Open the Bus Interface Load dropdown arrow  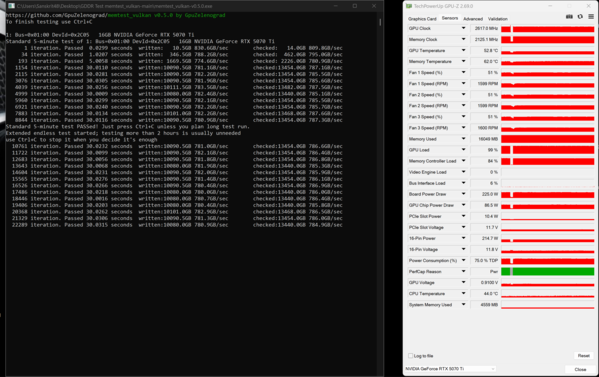pyautogui.click(x=463, y=183)
